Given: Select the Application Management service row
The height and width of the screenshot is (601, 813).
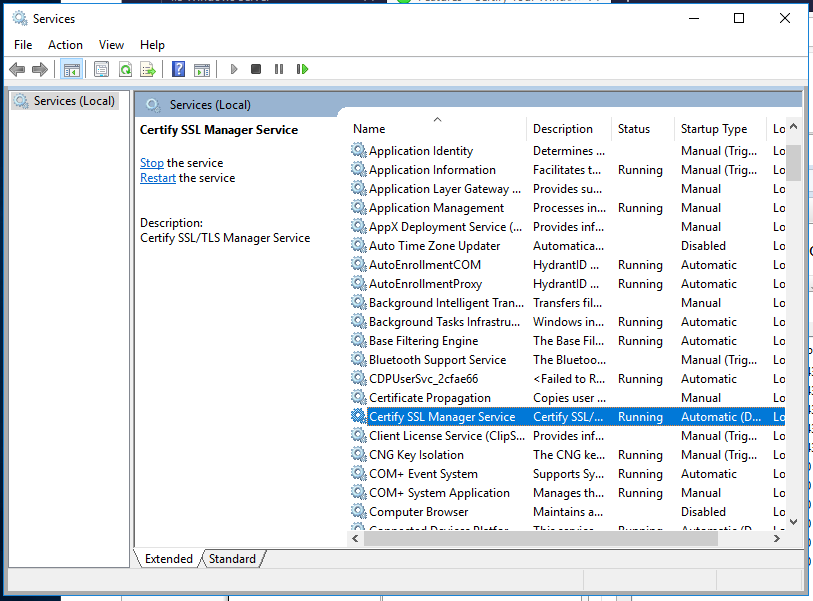Looking at the screenshot, I should [x=568, y=207].
